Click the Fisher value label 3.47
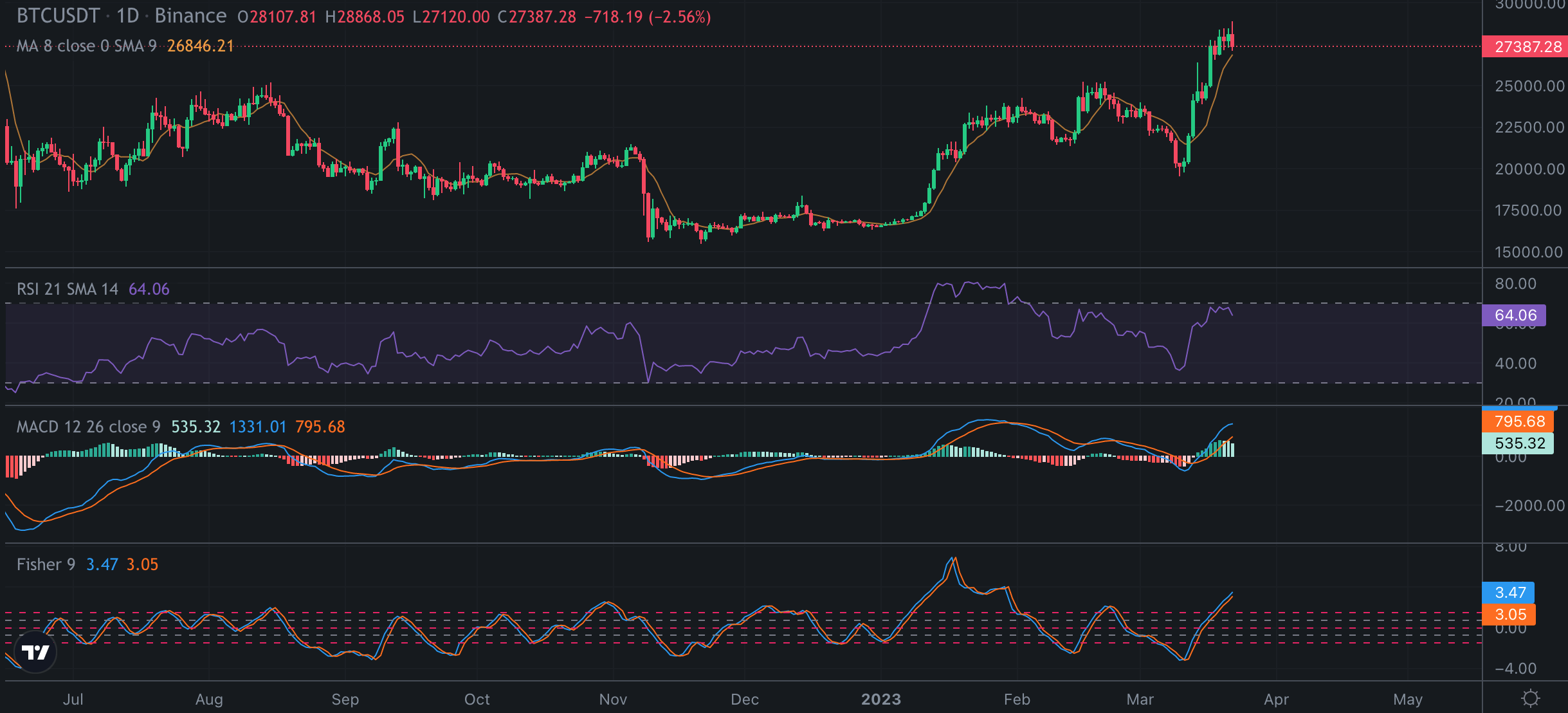1568x713 pixels. coord(1509,593)
